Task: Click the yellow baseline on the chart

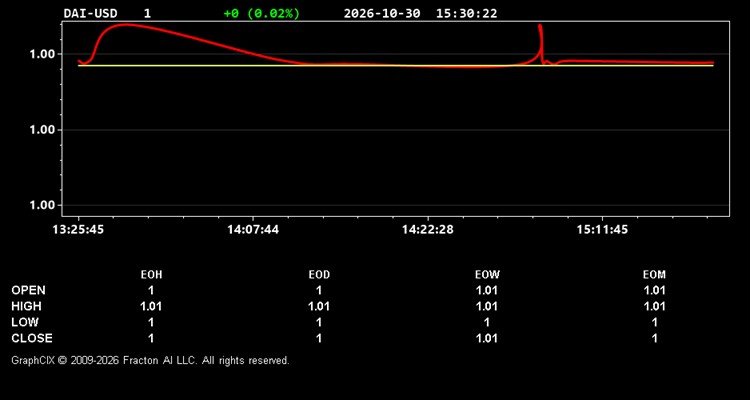Action: click(396, 66)
